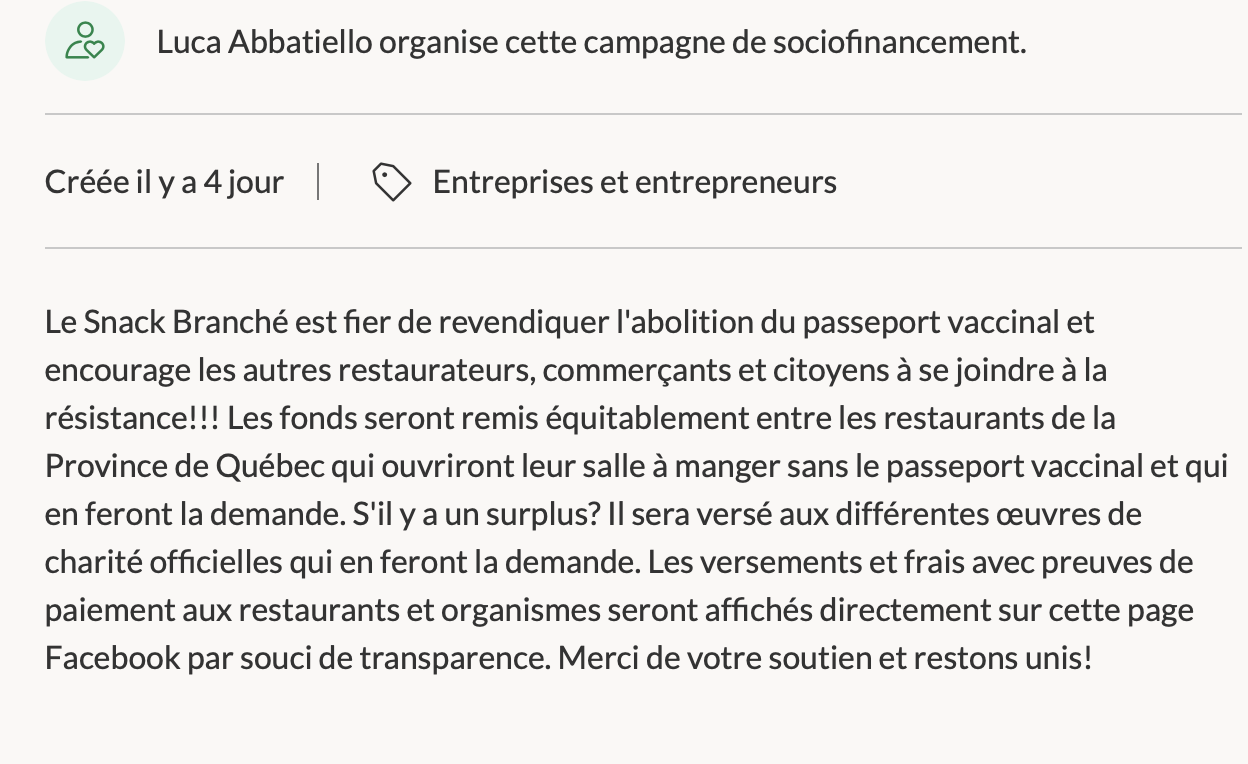Viewport: 1248px width, 764px height.
Task: Click the vertical separator beside the creation date
Action: [x=318, y=182]
